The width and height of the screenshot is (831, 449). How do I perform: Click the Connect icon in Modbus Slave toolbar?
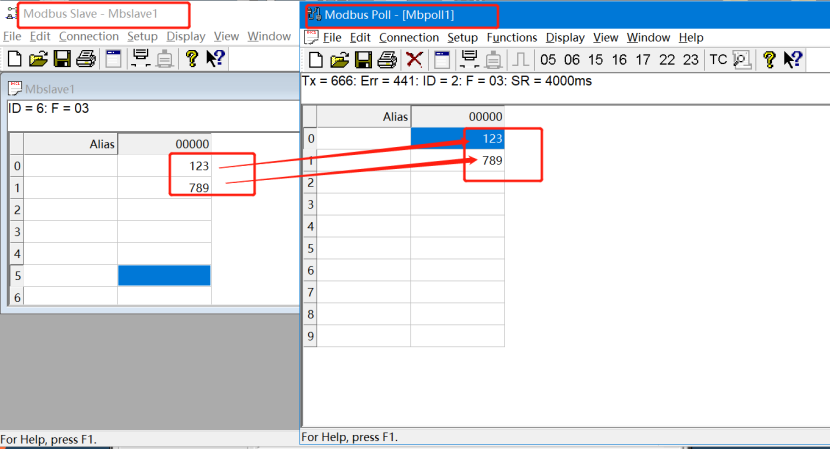click(140, 59)
